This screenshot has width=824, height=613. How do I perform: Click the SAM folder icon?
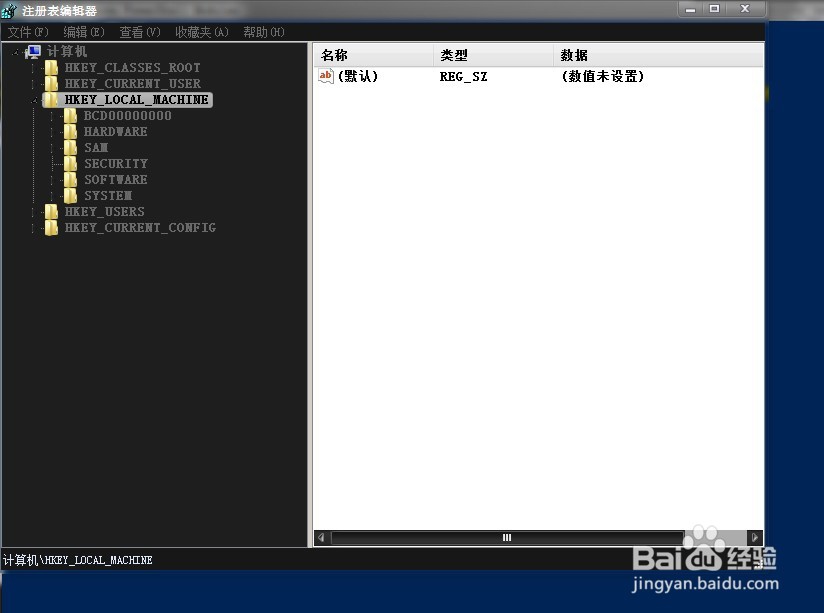70,148
